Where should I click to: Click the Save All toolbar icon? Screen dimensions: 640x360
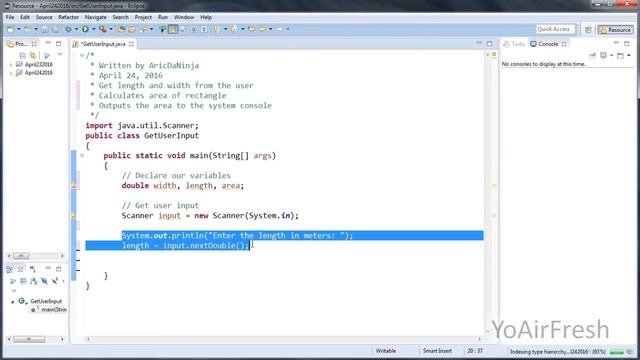pyautogui.click(x=55, y=29)
